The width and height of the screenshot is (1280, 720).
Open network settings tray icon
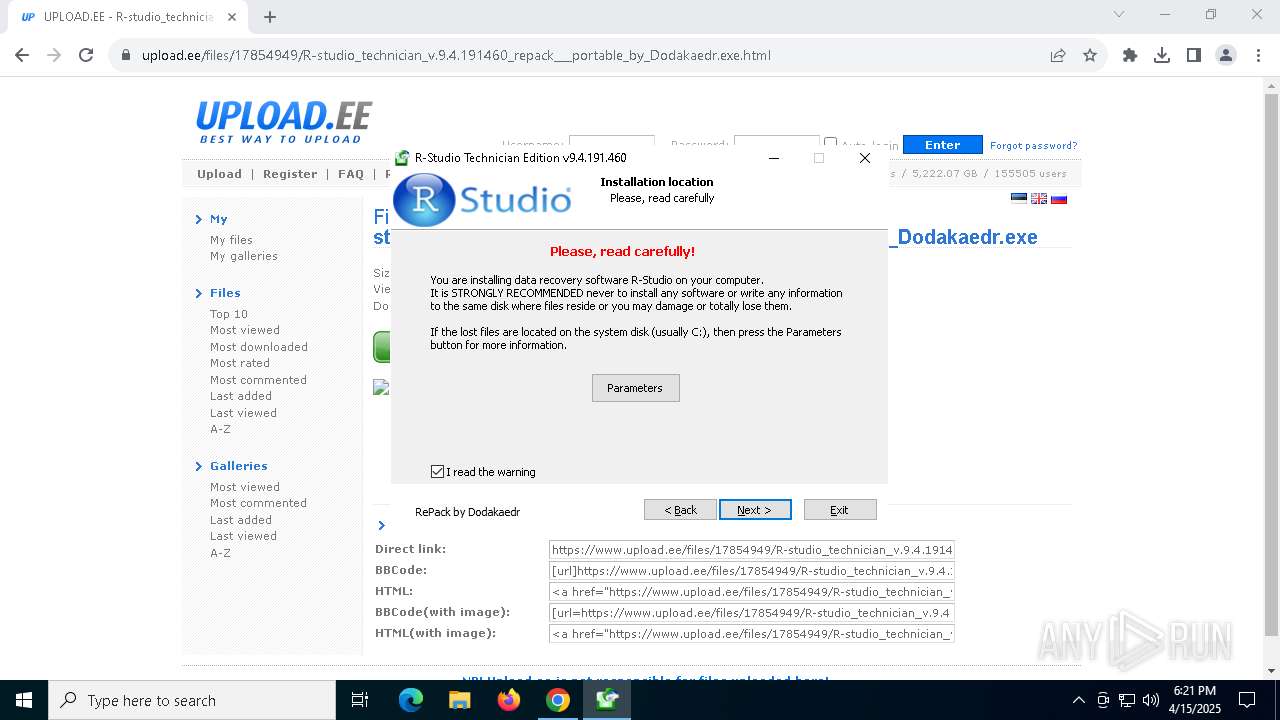[1127, 700]
